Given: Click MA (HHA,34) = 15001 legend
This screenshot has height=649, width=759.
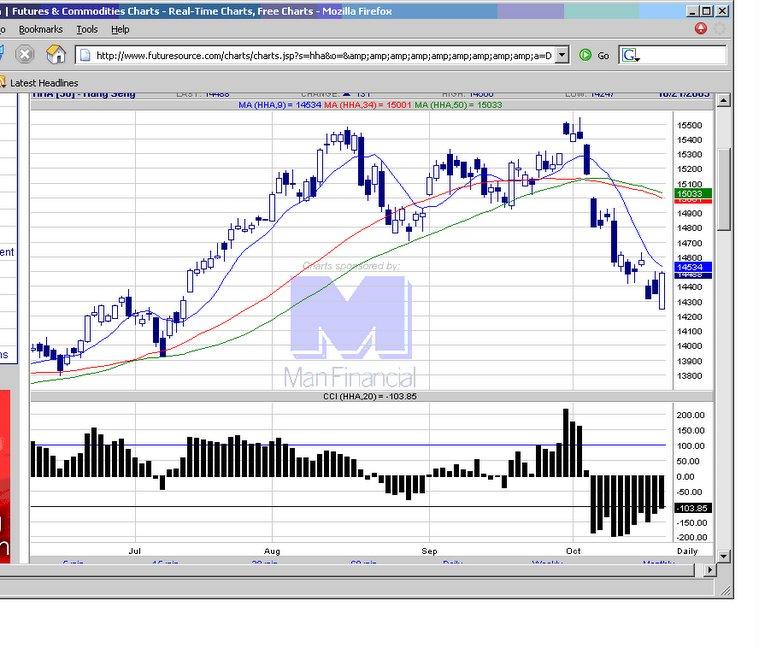Looking at the screenshot, I should tap(367, 105).
